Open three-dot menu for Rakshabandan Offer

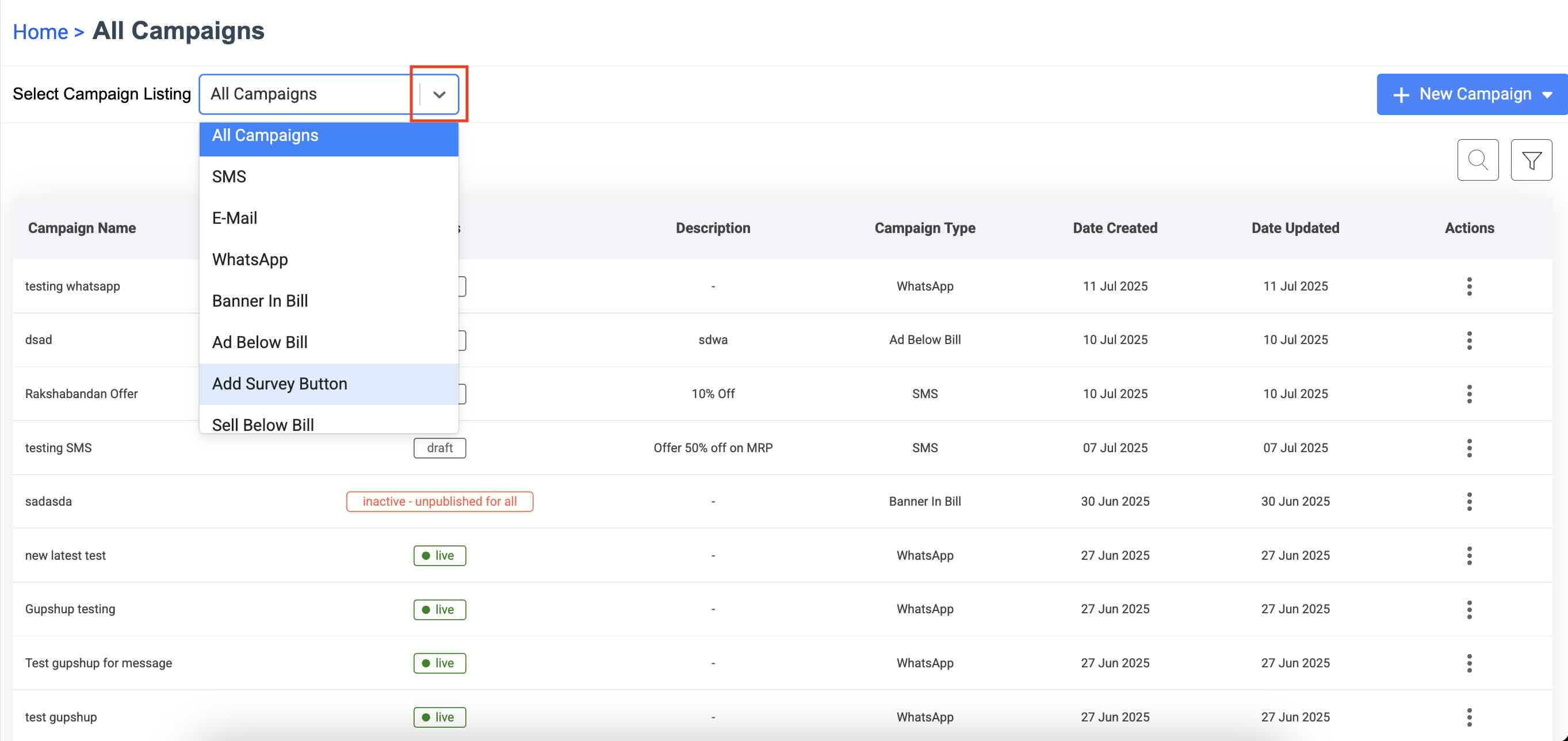[1469, 394]
